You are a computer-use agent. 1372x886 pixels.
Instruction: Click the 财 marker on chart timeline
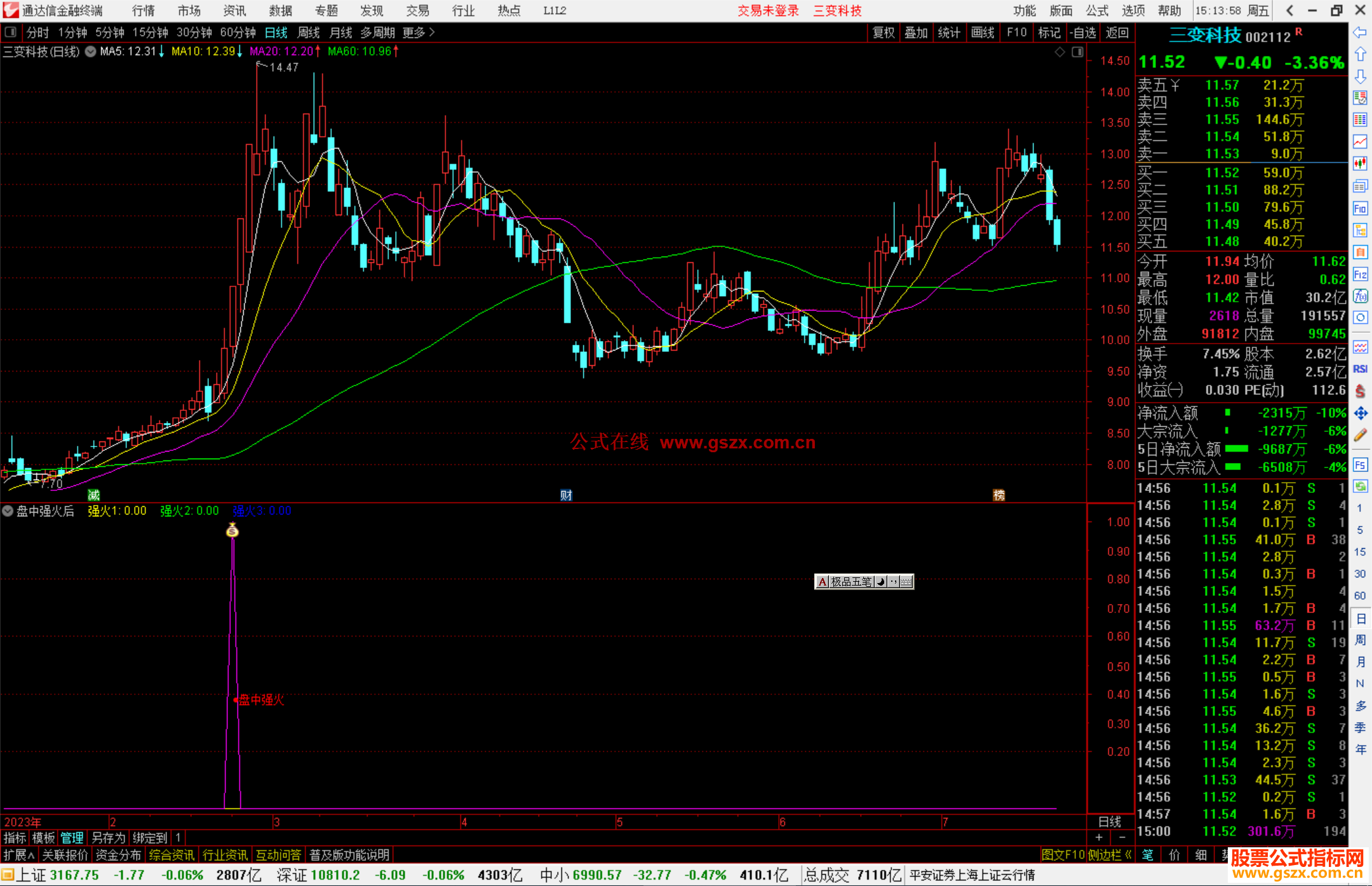566,495
